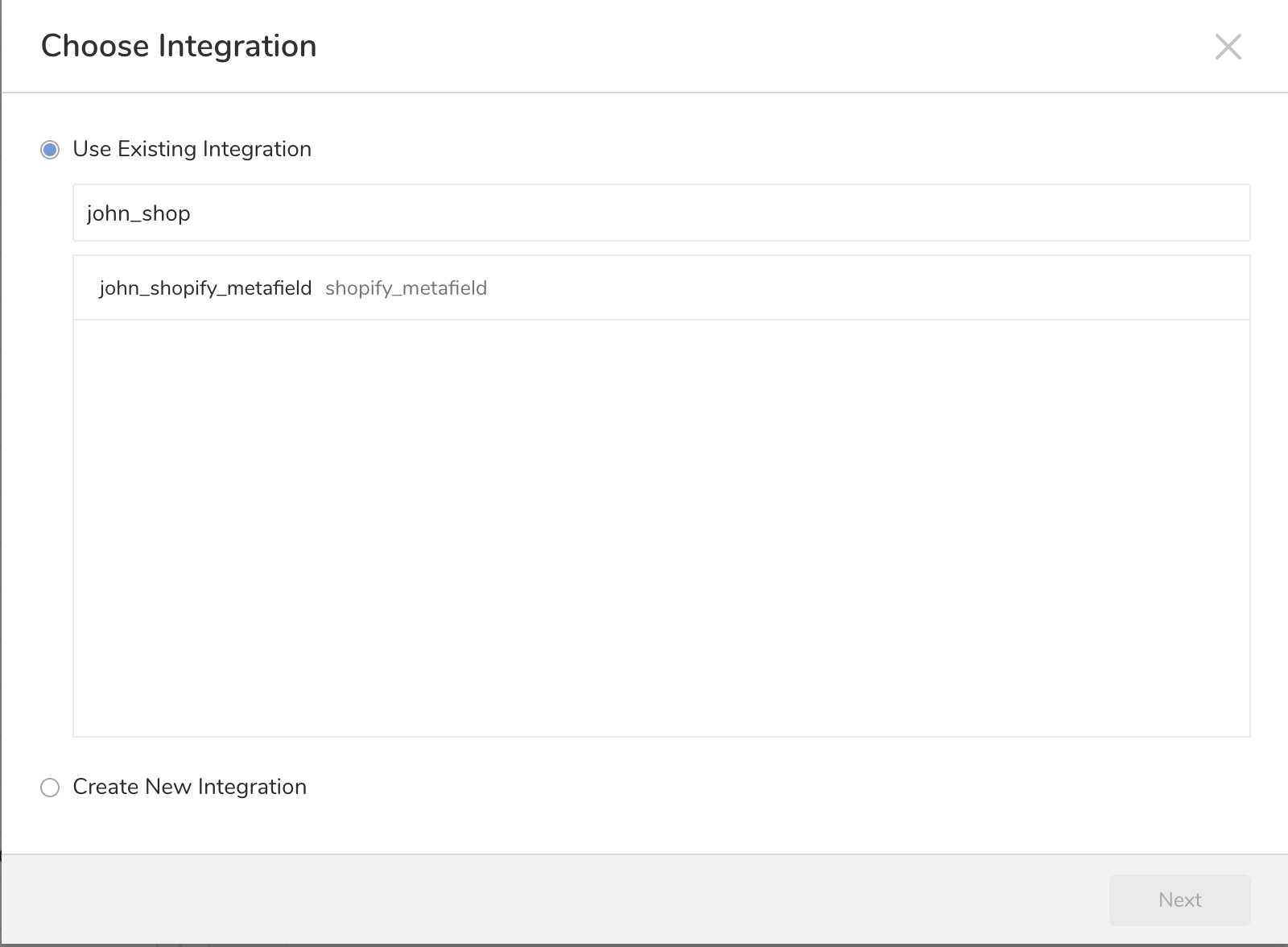Click the empty area of the results list
The width and height of the screenshot is (1288, 947).
(x=660, y=523)
